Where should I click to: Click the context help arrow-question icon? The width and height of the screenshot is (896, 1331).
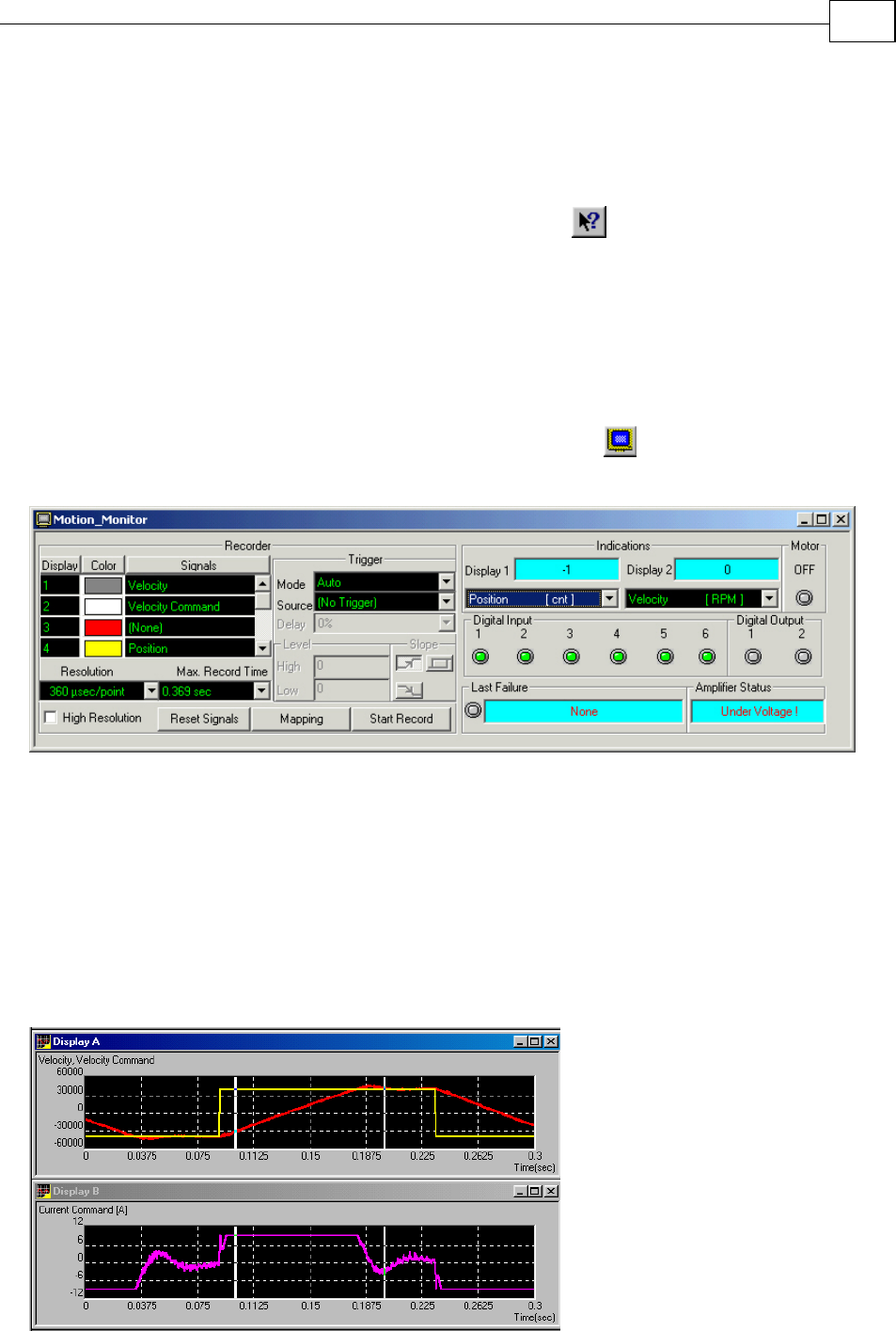coord(589,222)
